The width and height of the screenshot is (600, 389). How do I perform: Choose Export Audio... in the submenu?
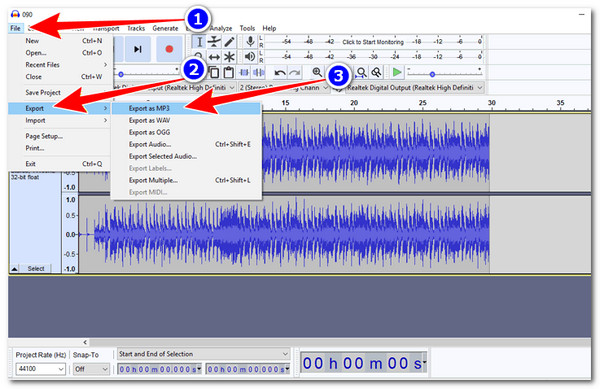point(186,144)
